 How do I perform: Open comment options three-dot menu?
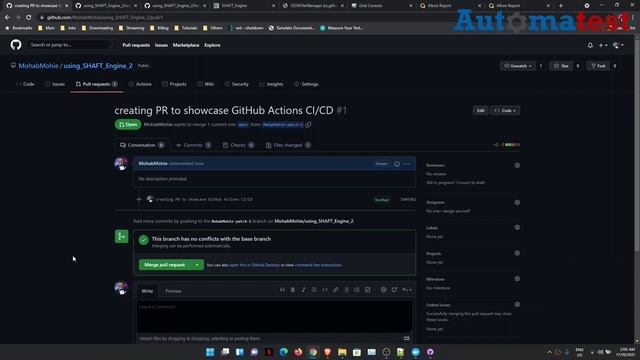click(406, 164)
